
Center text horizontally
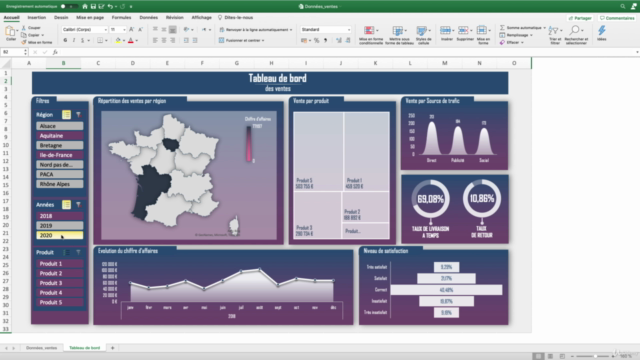point(164,40)
